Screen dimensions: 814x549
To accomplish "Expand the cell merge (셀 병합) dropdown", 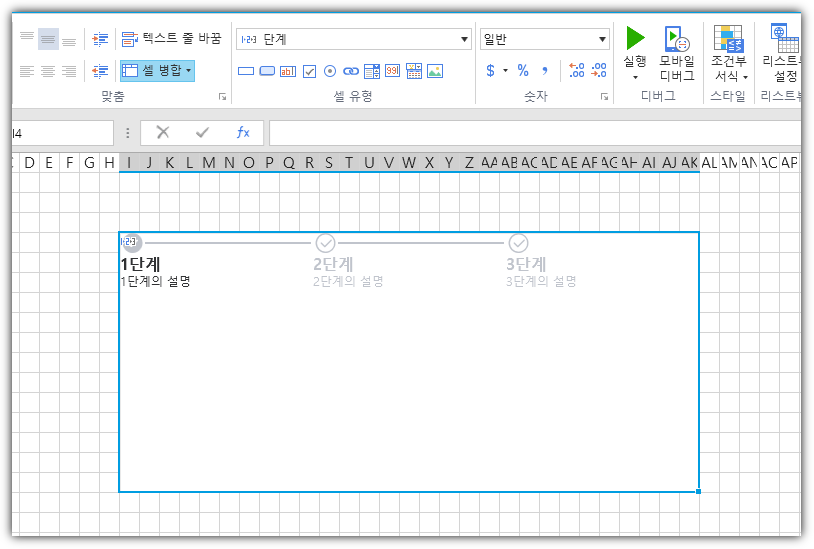I will coord(188,71).
